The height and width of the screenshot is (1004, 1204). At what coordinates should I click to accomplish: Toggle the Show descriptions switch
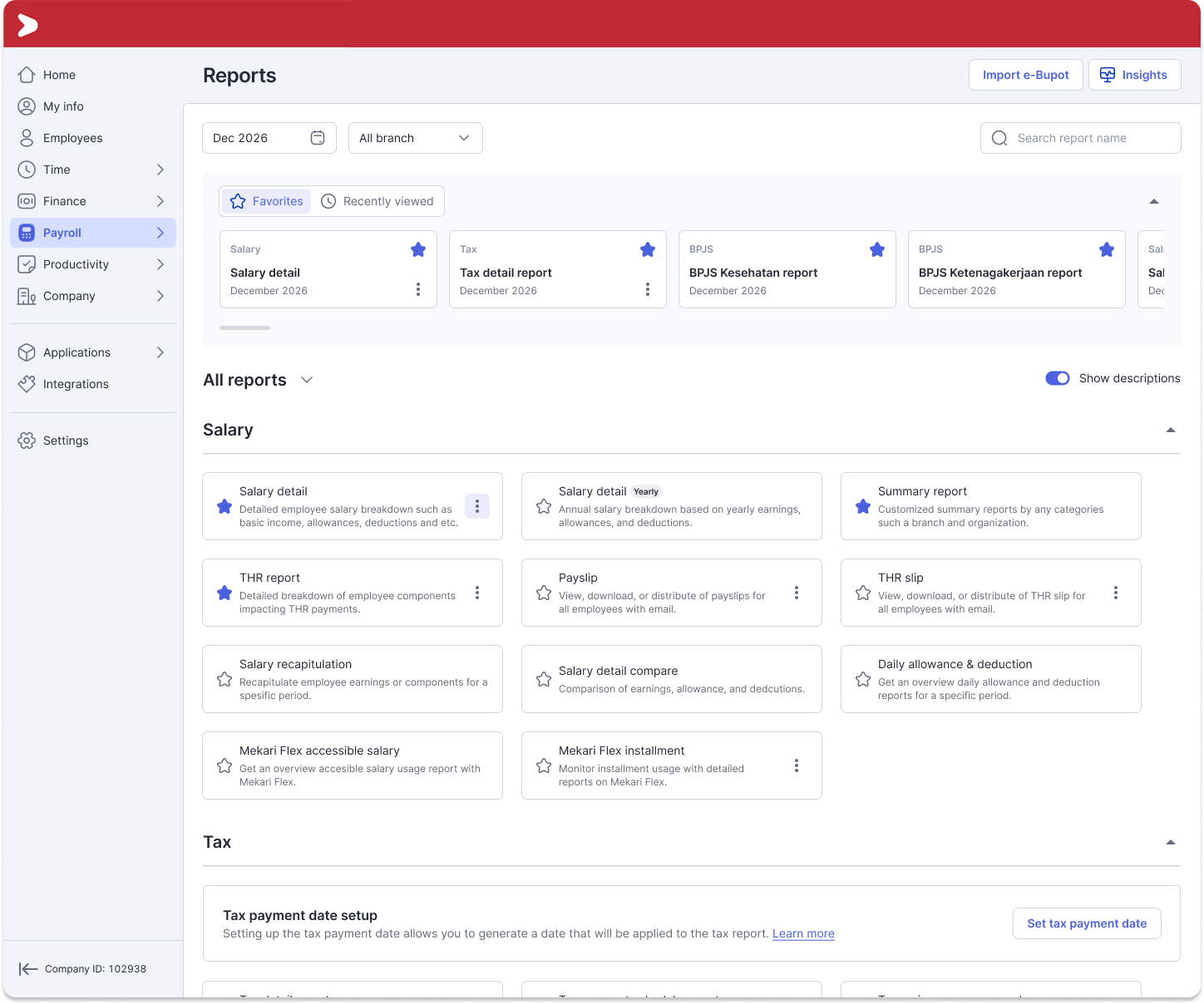[1058, 378]
